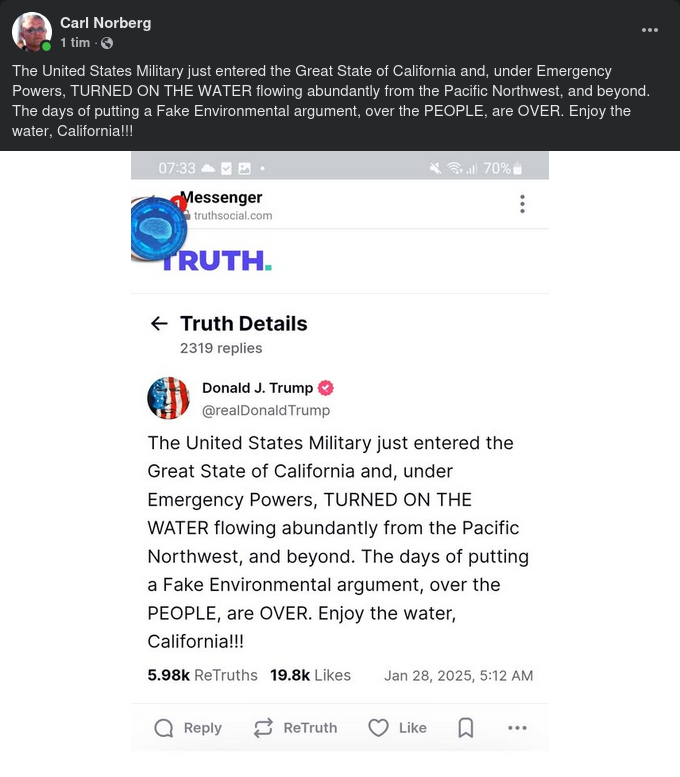Open Carl Norberg's profile picture
The image size is (680, 777).
pos(32,32)
